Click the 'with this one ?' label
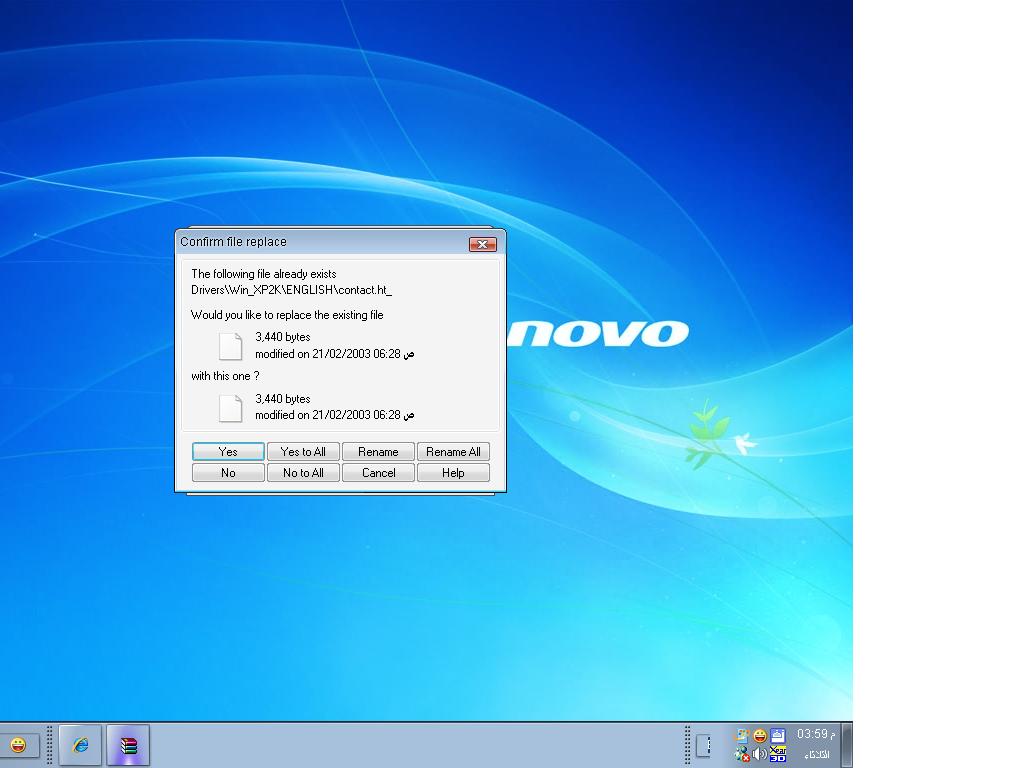Viewport: 1024px width, 768px height. pos(225,376)
